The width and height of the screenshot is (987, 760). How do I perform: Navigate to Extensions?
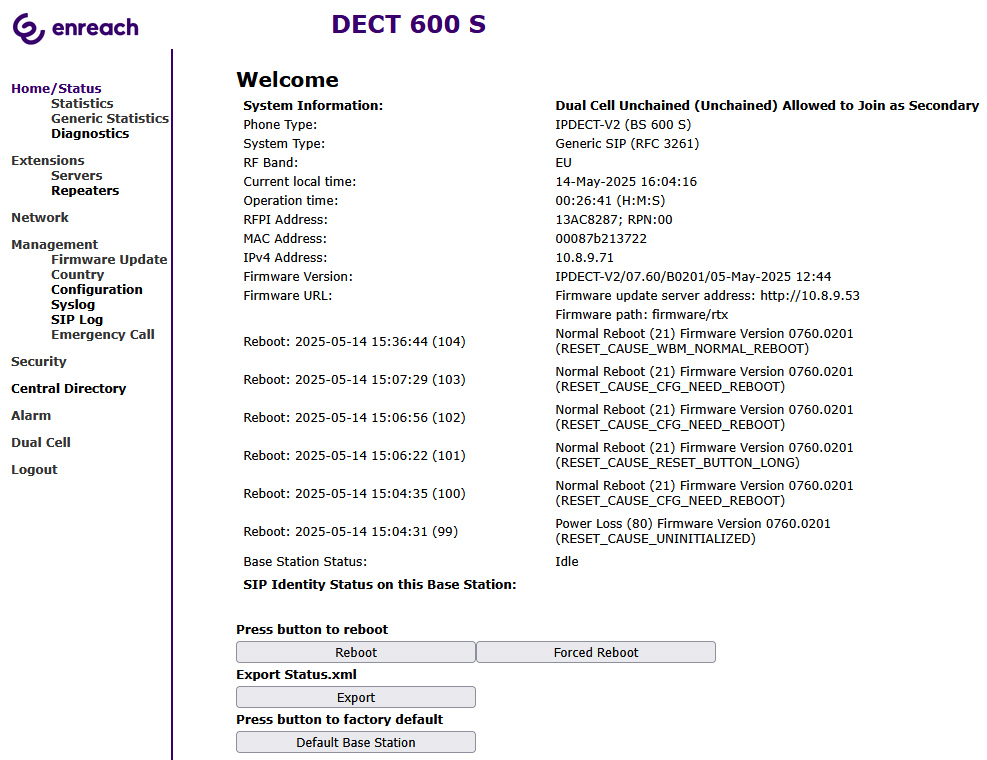[x=48, y=161]
